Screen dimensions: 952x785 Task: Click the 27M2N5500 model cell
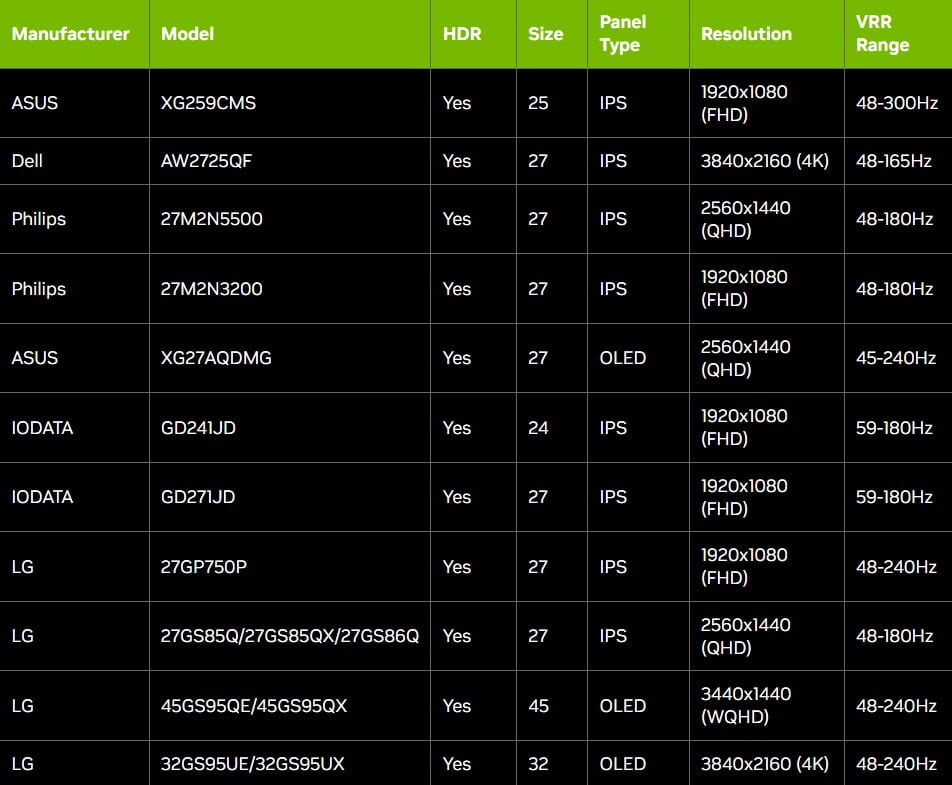[212, 219]
